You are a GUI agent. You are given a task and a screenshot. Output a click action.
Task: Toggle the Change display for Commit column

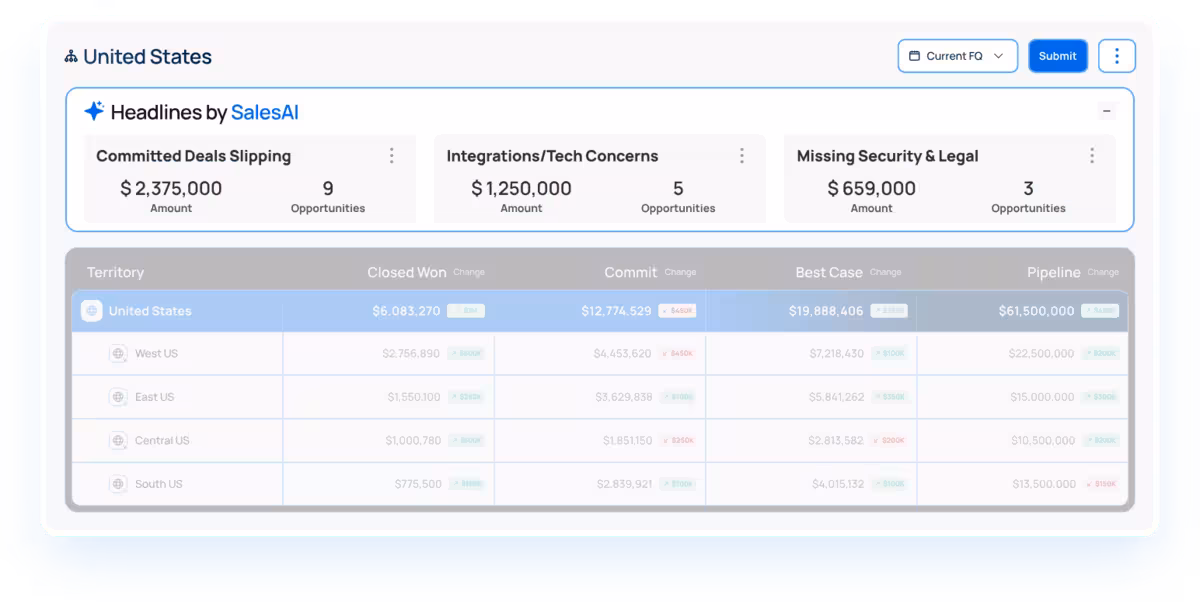tap(680, 271)
